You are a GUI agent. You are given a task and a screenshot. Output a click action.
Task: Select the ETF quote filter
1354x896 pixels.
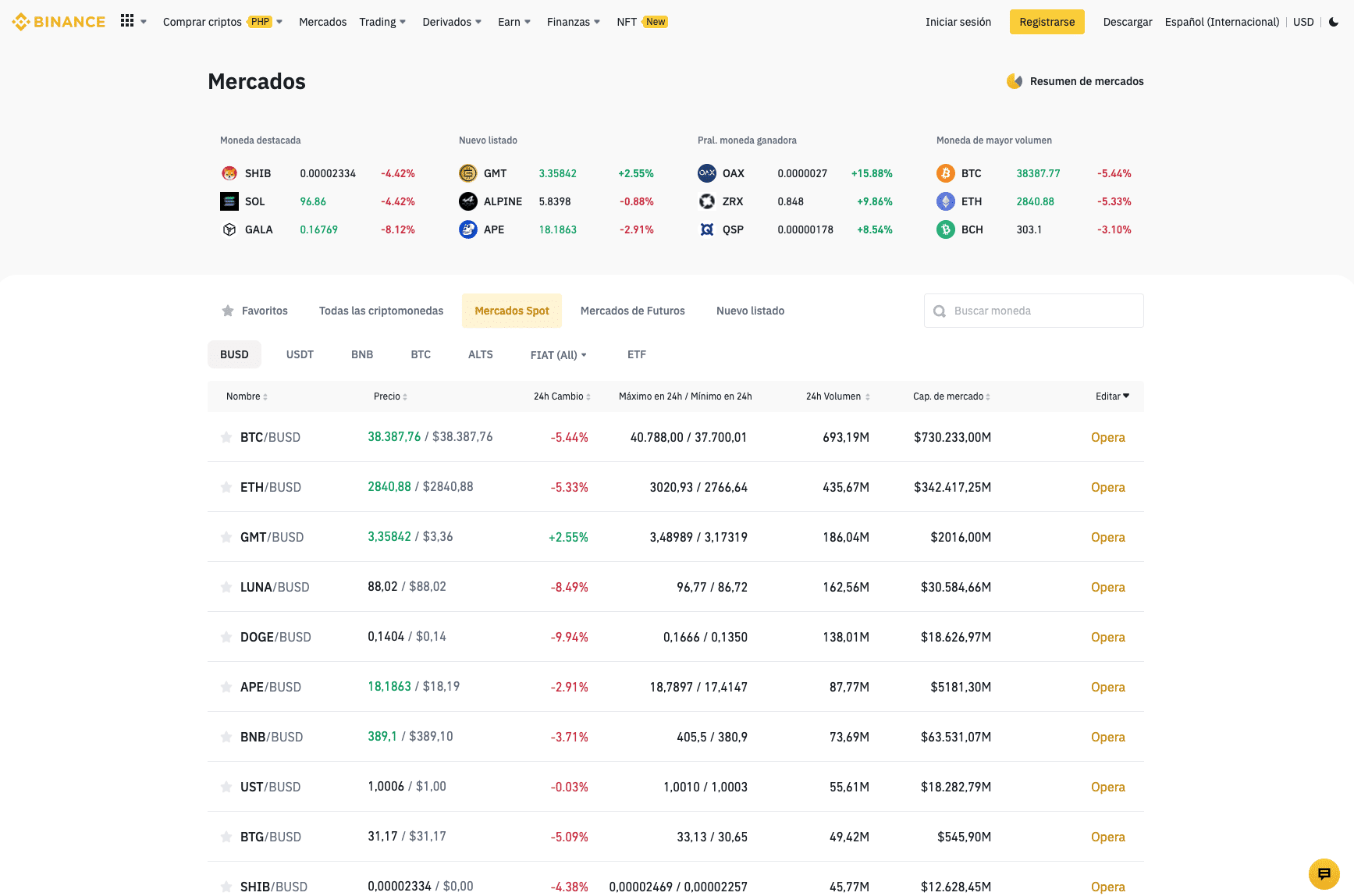637,354
